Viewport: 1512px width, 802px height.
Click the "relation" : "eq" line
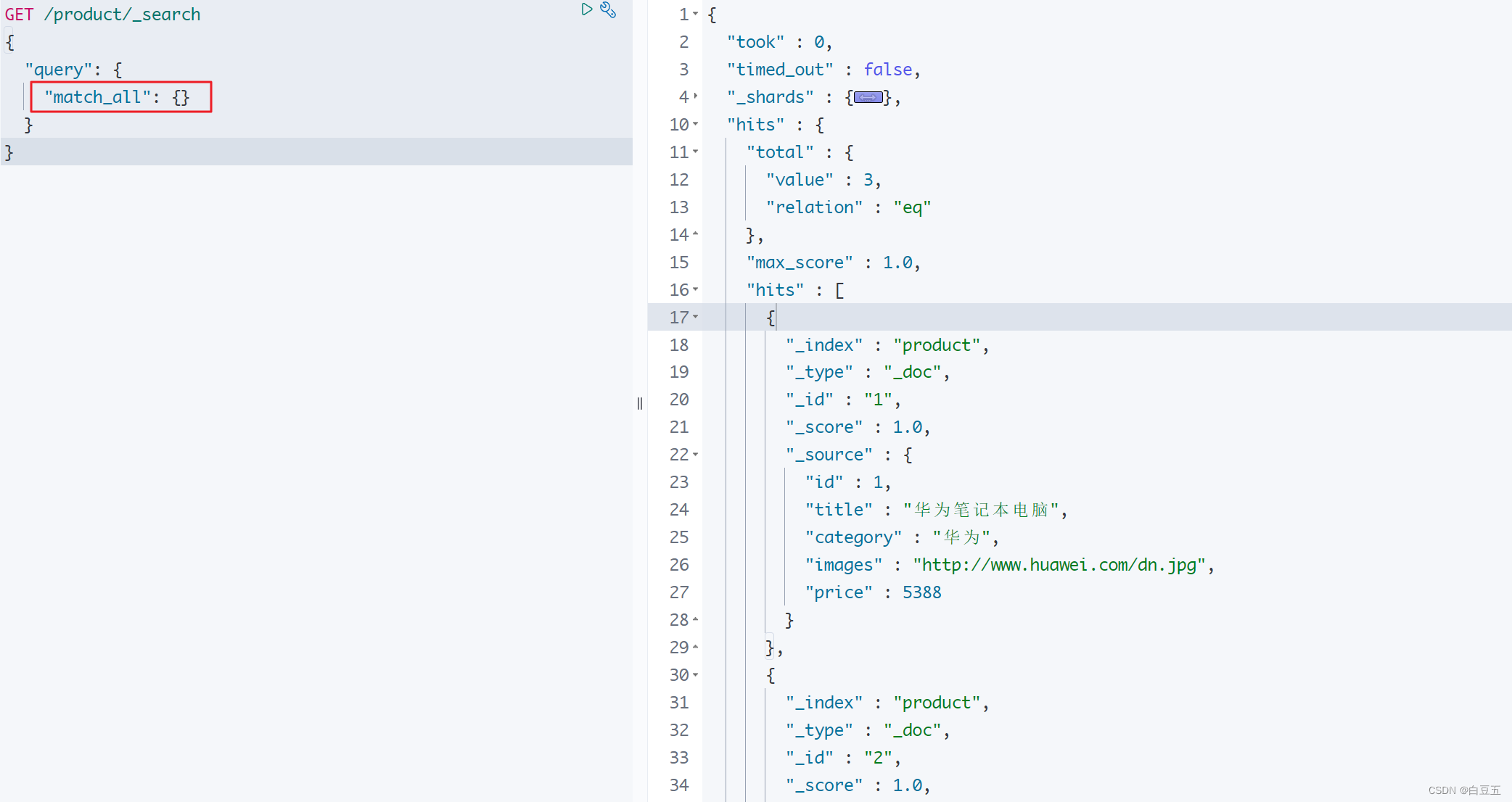coord(848,207)
